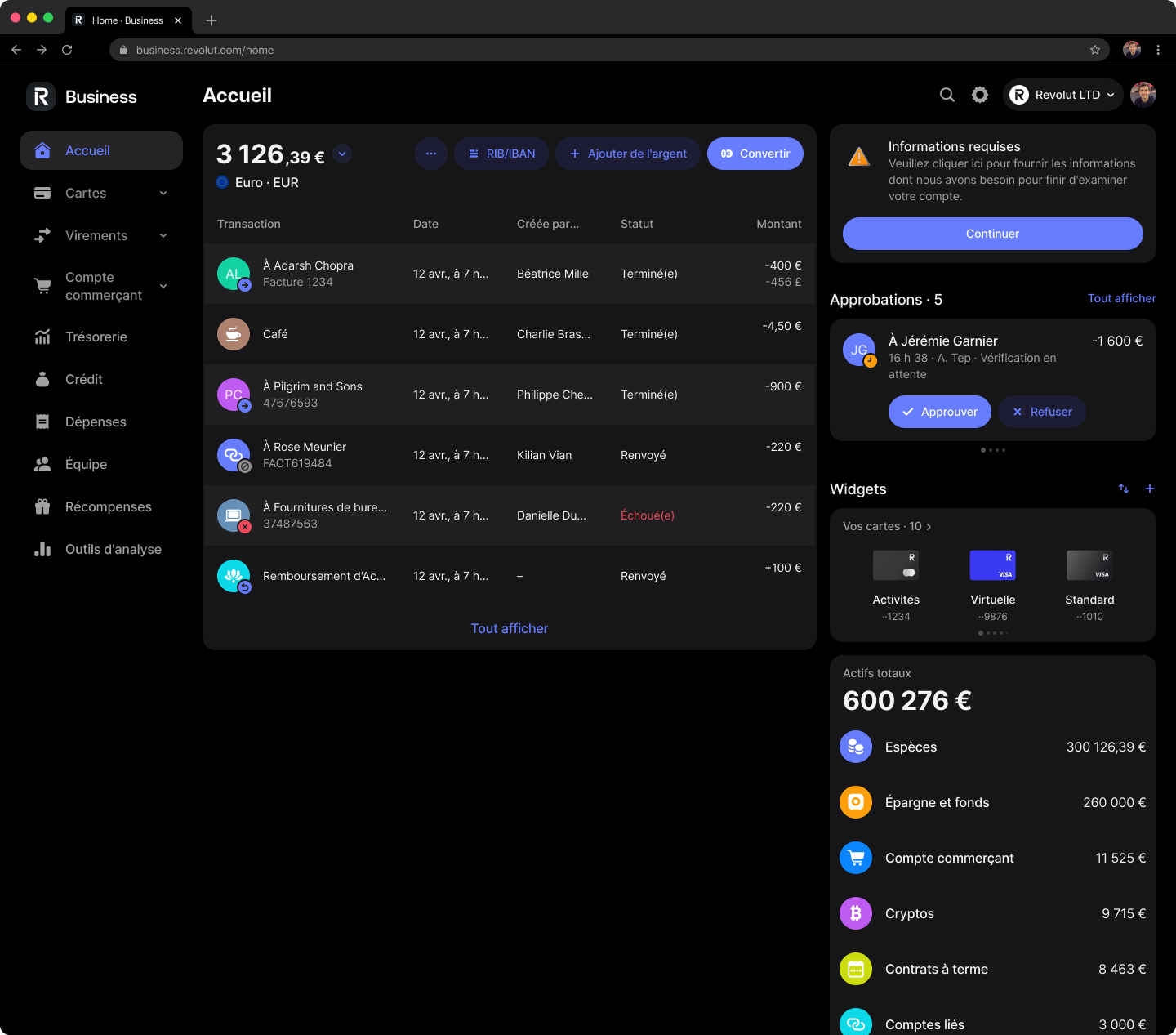The height and width of the screenshot is (1035, 1176).
Task: Open the Trésorerie section
Action: tap(42, 337)
